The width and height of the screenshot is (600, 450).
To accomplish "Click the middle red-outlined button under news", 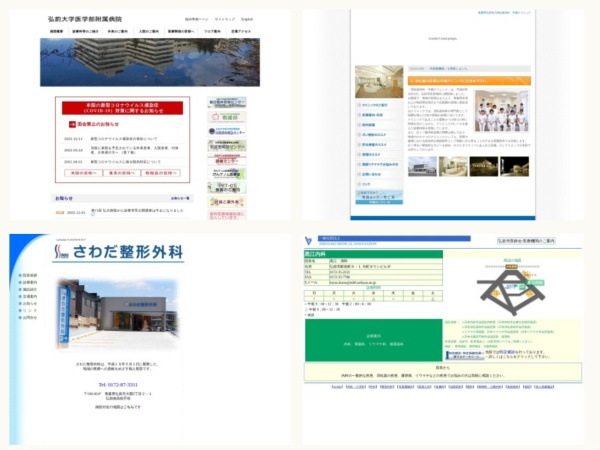I will tap(122, 173).
